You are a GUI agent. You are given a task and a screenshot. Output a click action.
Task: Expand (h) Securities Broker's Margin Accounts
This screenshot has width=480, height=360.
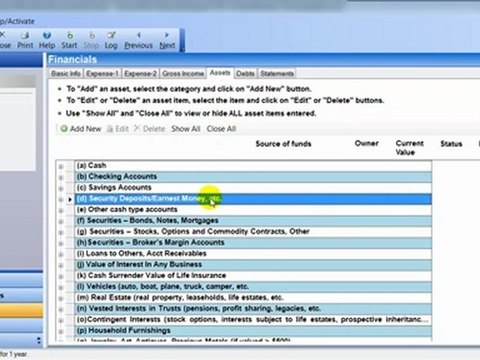pyautogui.click(x=61, y=243)
